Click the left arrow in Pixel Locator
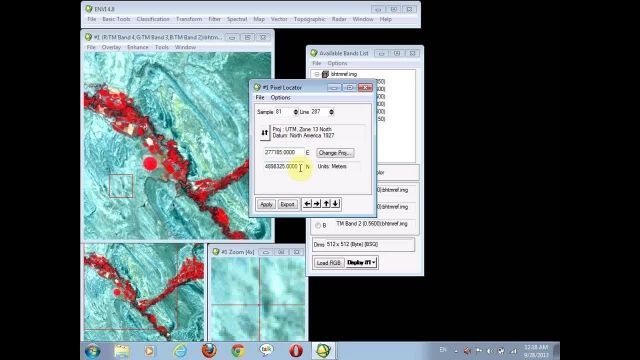This screenshot has height=360, width=640. 307,204
